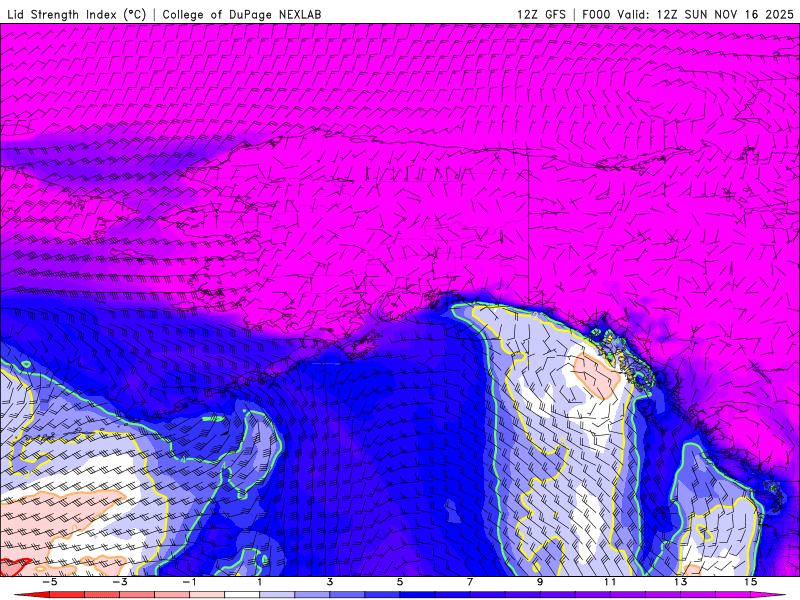The height and width of the screenshot is (600, 800).
Task: Click the 3 value on the color scale
Action: pos(330,582)
